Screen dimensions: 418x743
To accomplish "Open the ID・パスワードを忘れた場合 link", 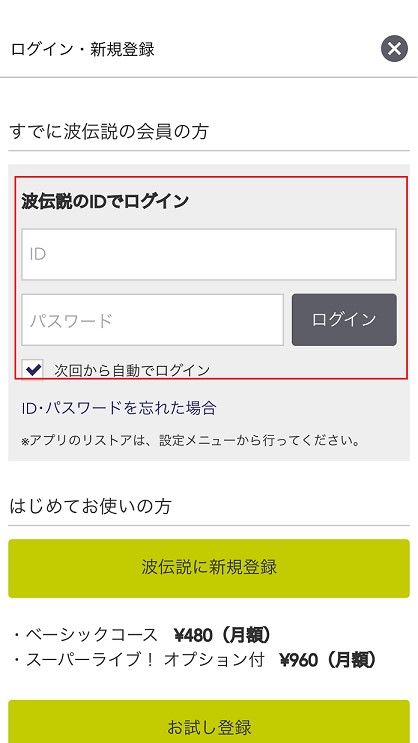I will [x=119, y=408].
